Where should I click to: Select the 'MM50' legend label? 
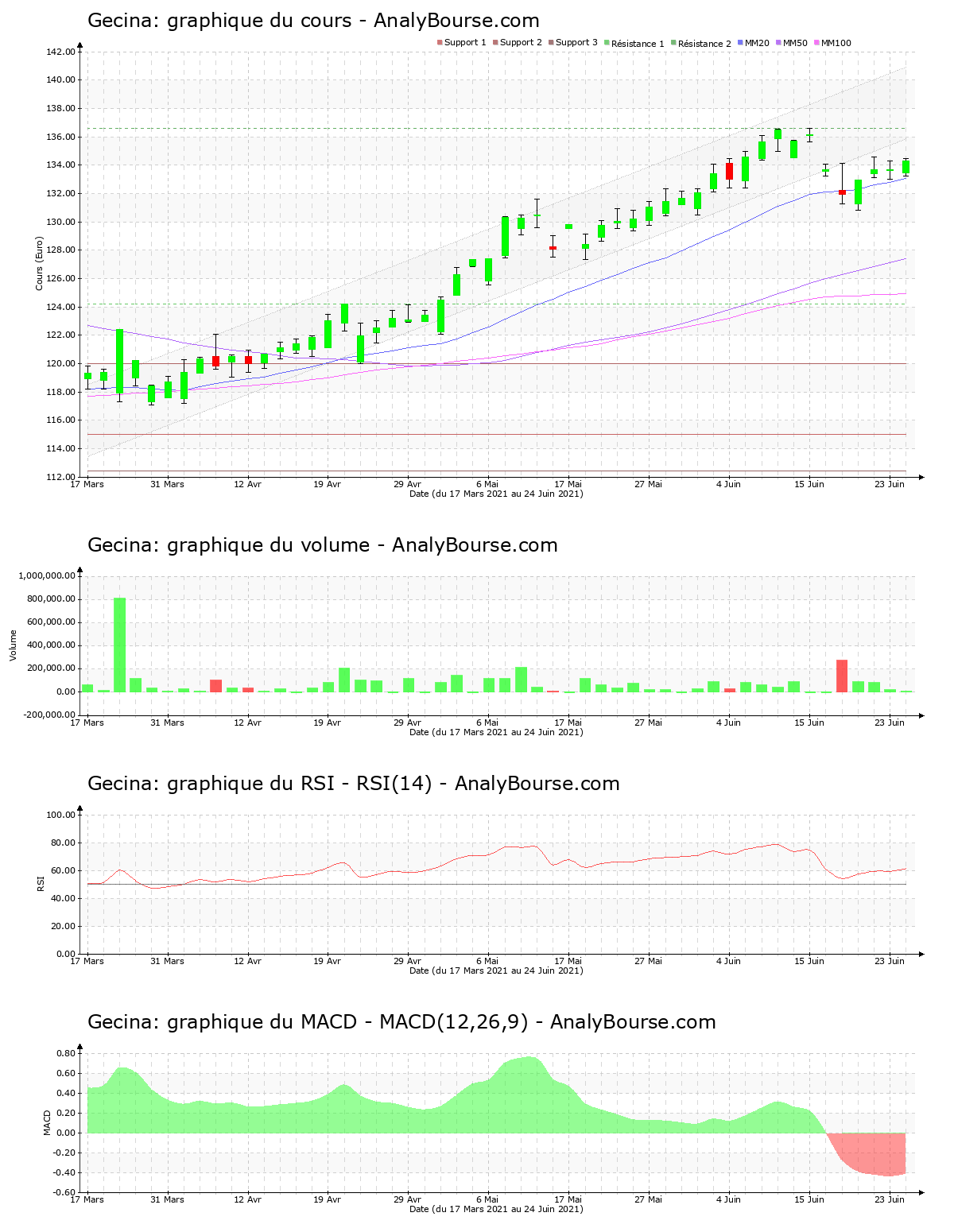[x=795, y=43]
